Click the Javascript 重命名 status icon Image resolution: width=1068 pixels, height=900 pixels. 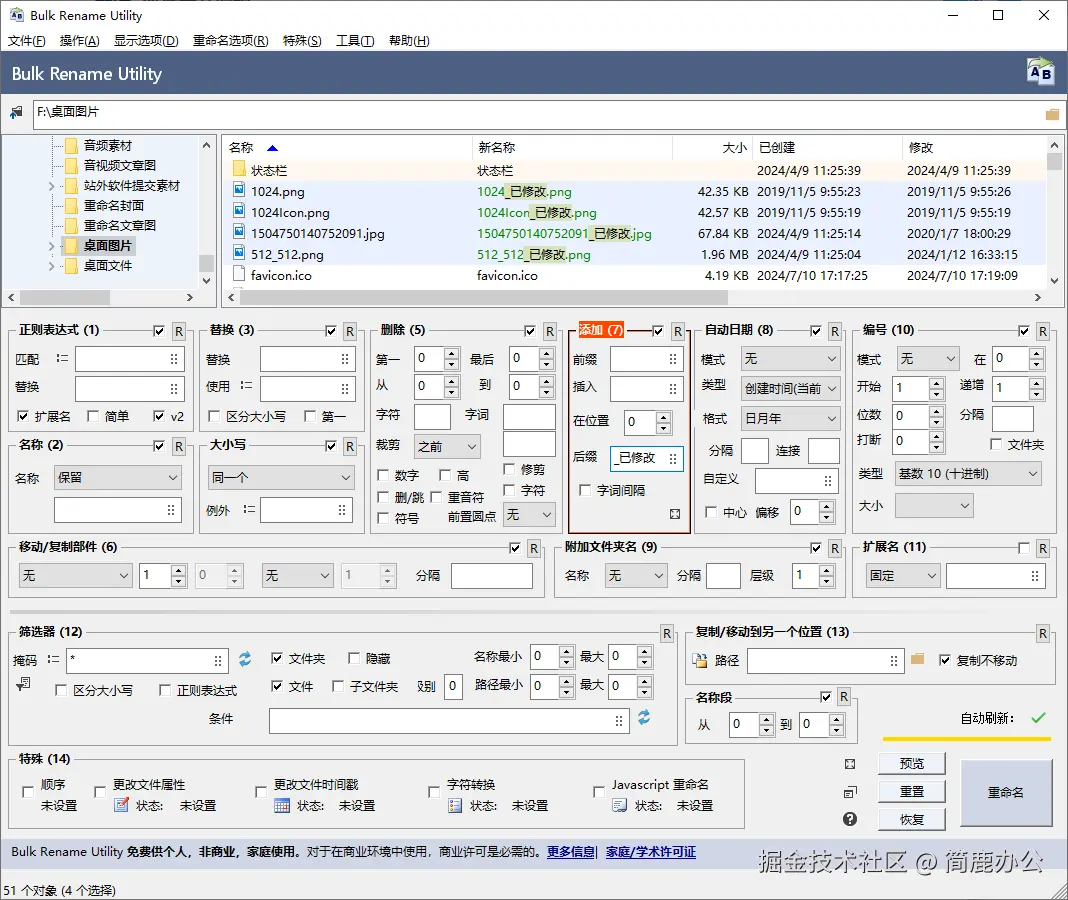click(619, 806)
